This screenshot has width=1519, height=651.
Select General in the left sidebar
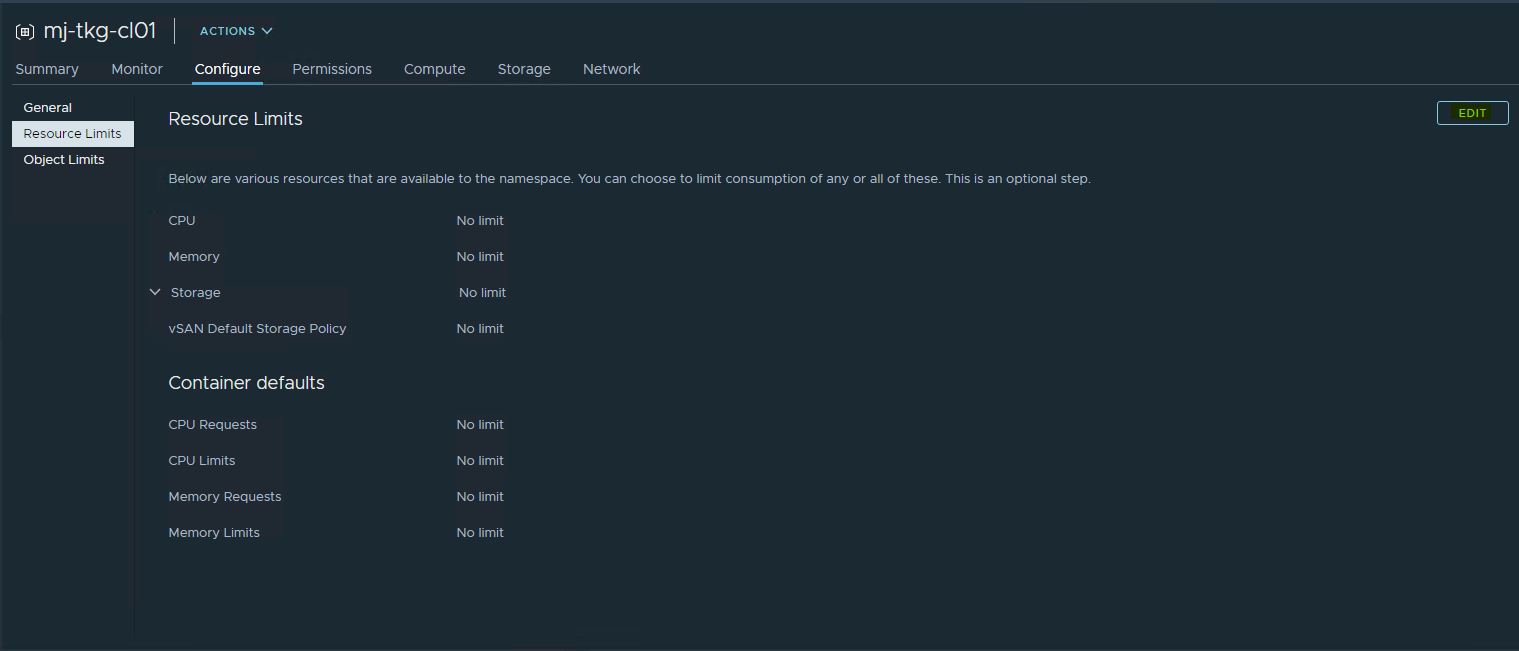coord(48,107)
